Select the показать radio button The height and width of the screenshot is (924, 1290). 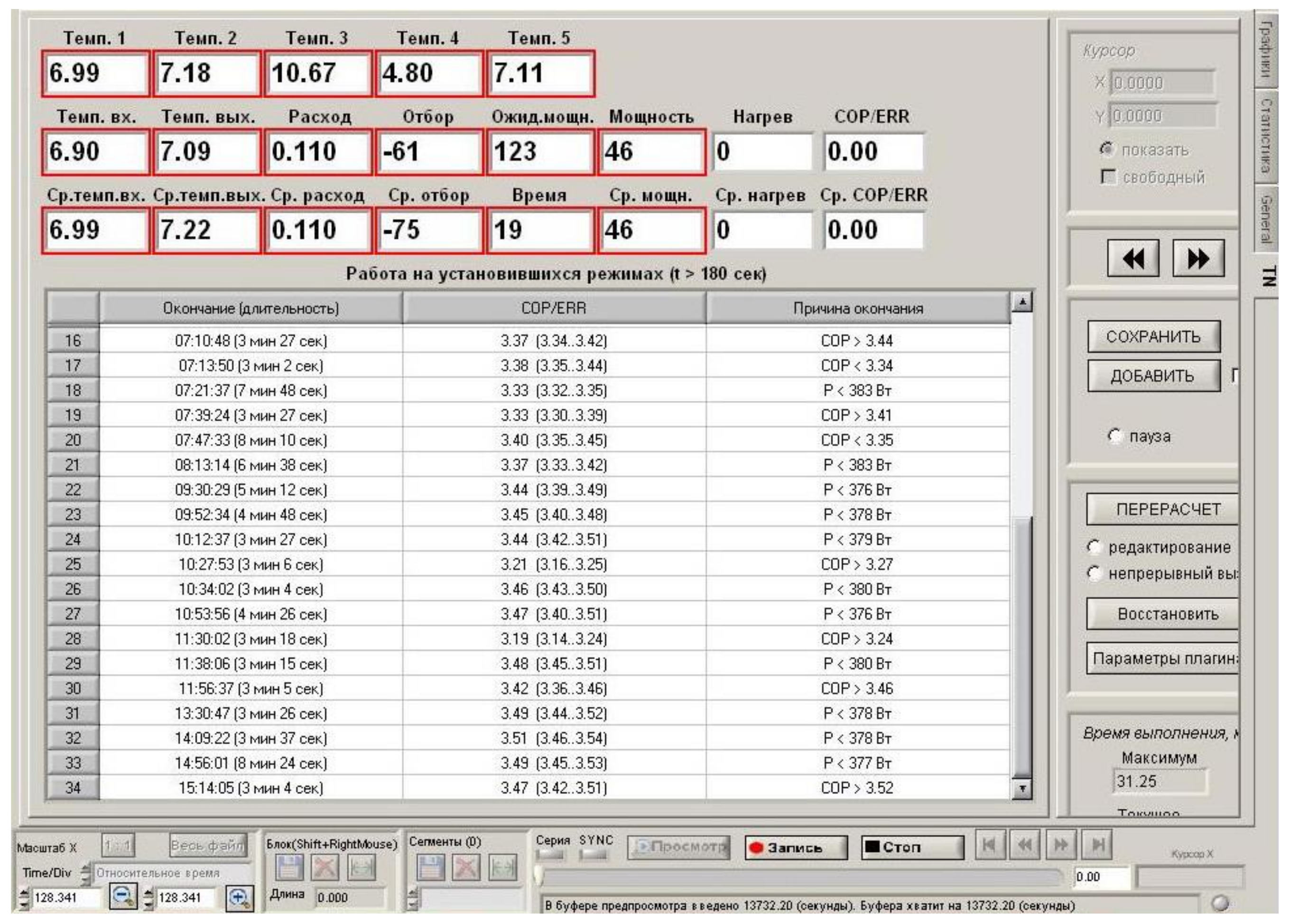(1106, 149)
